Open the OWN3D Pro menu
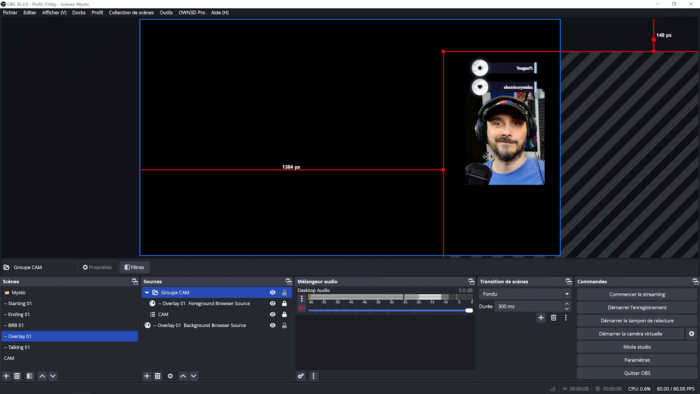The height and width of the screenshot is (394, 700). 192,12
